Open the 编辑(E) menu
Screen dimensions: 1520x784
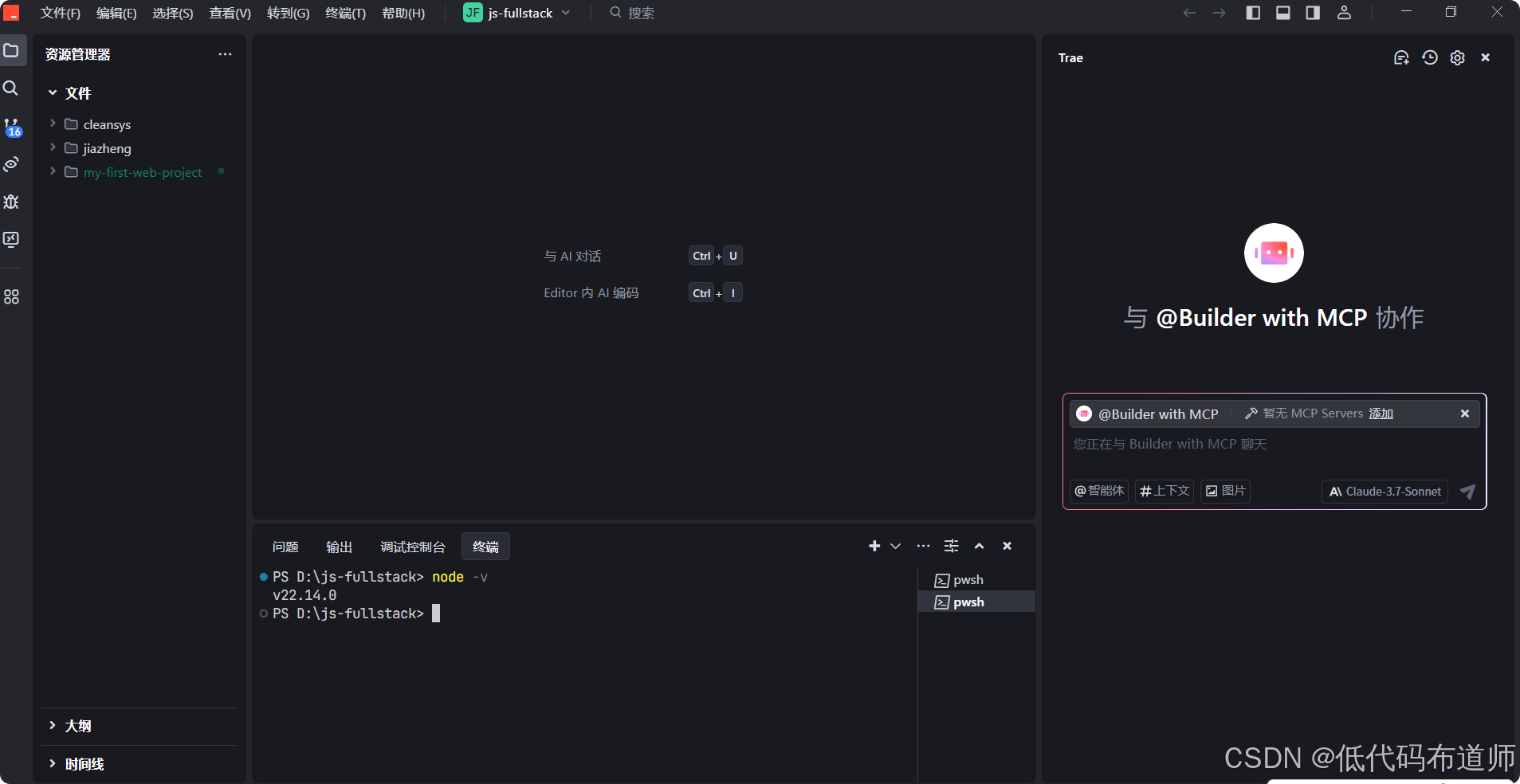[x=116, y=13]
